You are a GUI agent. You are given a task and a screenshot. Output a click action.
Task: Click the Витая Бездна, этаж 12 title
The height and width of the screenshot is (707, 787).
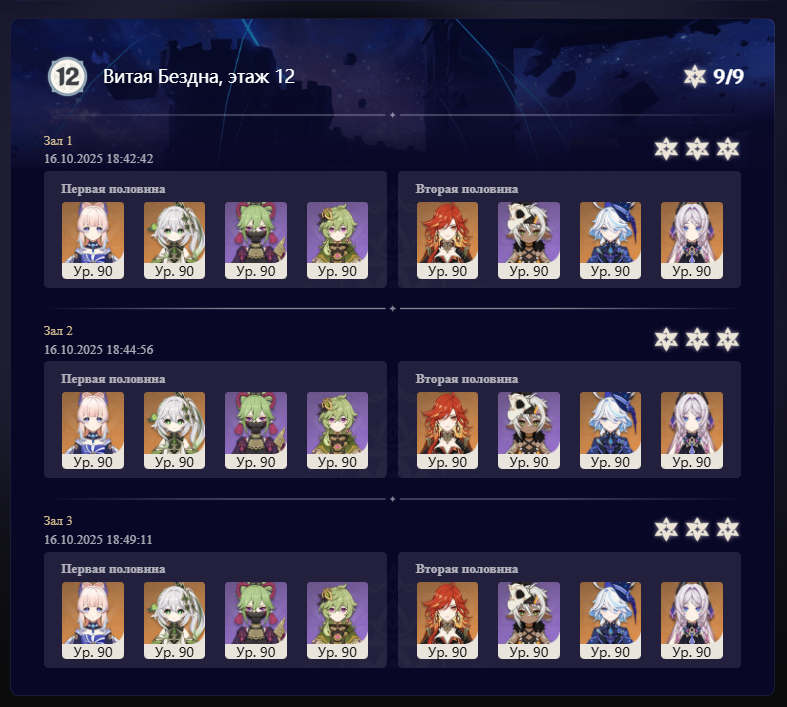(199, 77)
